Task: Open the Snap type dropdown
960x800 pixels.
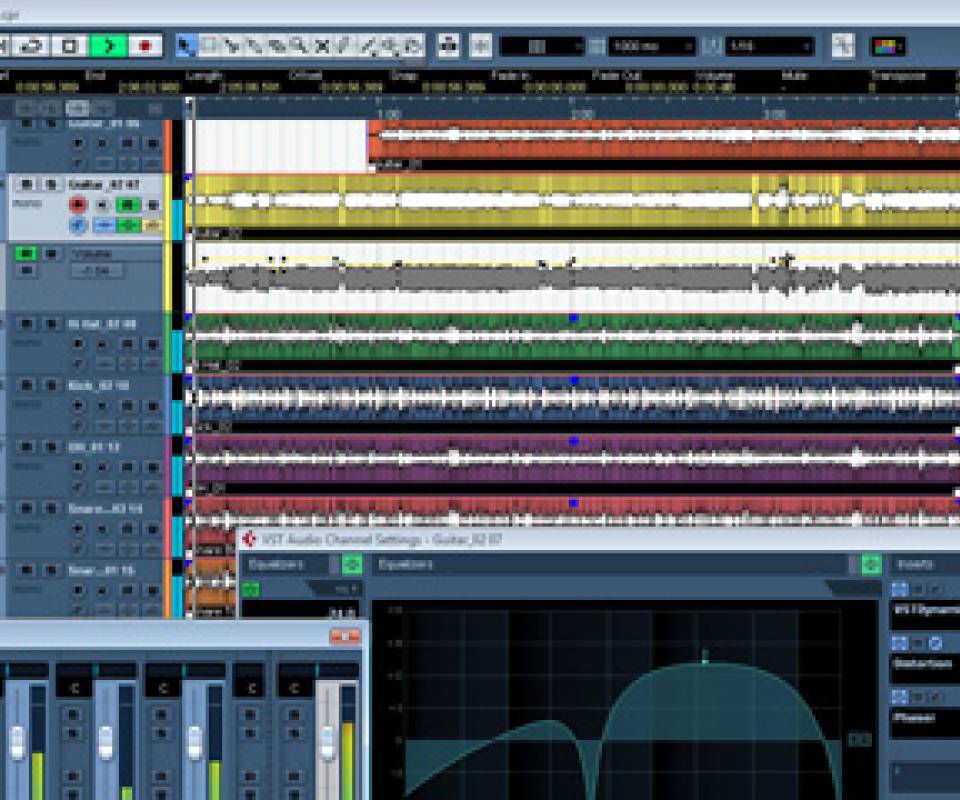Action: click(x=541, y=46)
